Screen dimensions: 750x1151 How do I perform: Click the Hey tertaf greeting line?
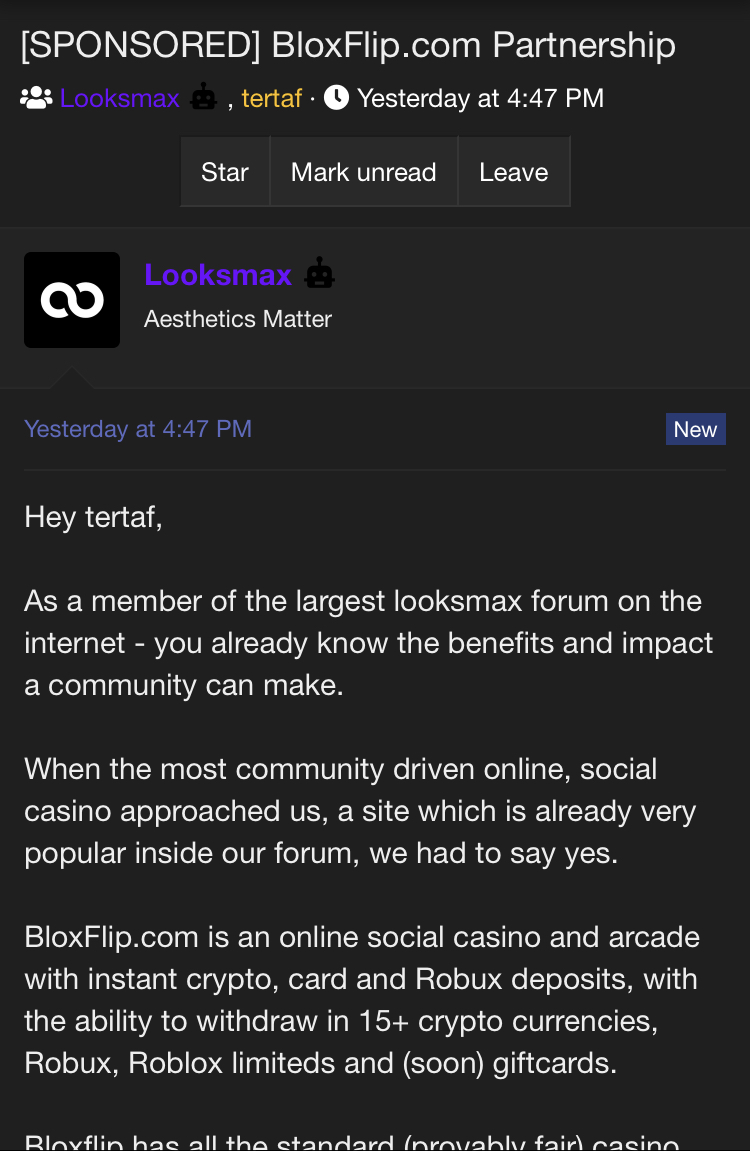coord(93,518)
